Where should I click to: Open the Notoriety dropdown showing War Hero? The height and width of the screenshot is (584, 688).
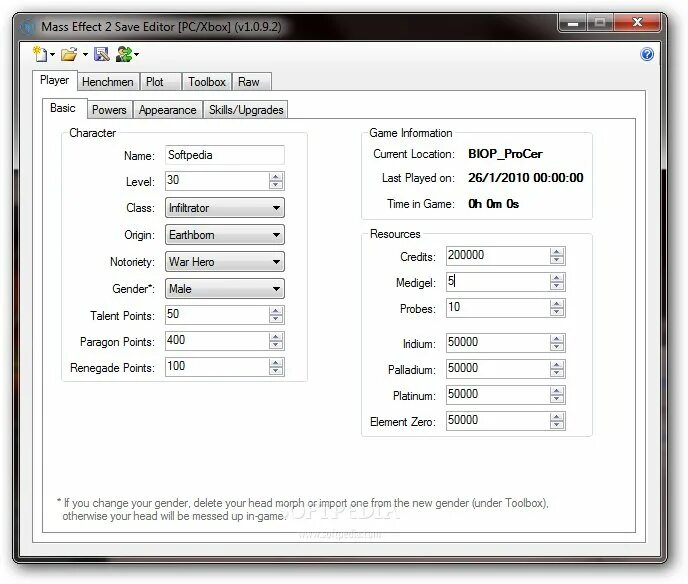point(225,262)
